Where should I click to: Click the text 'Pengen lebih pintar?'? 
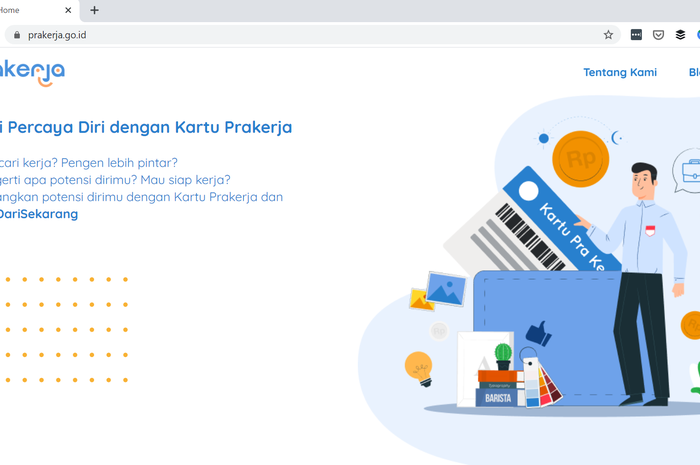tap(119, 163)
